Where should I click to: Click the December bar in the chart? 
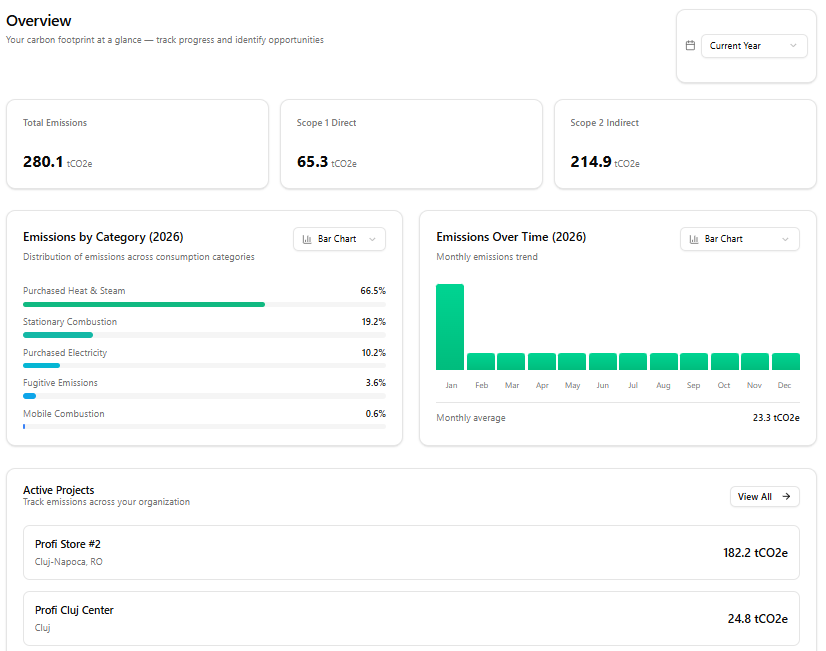(x=786, y=362)
